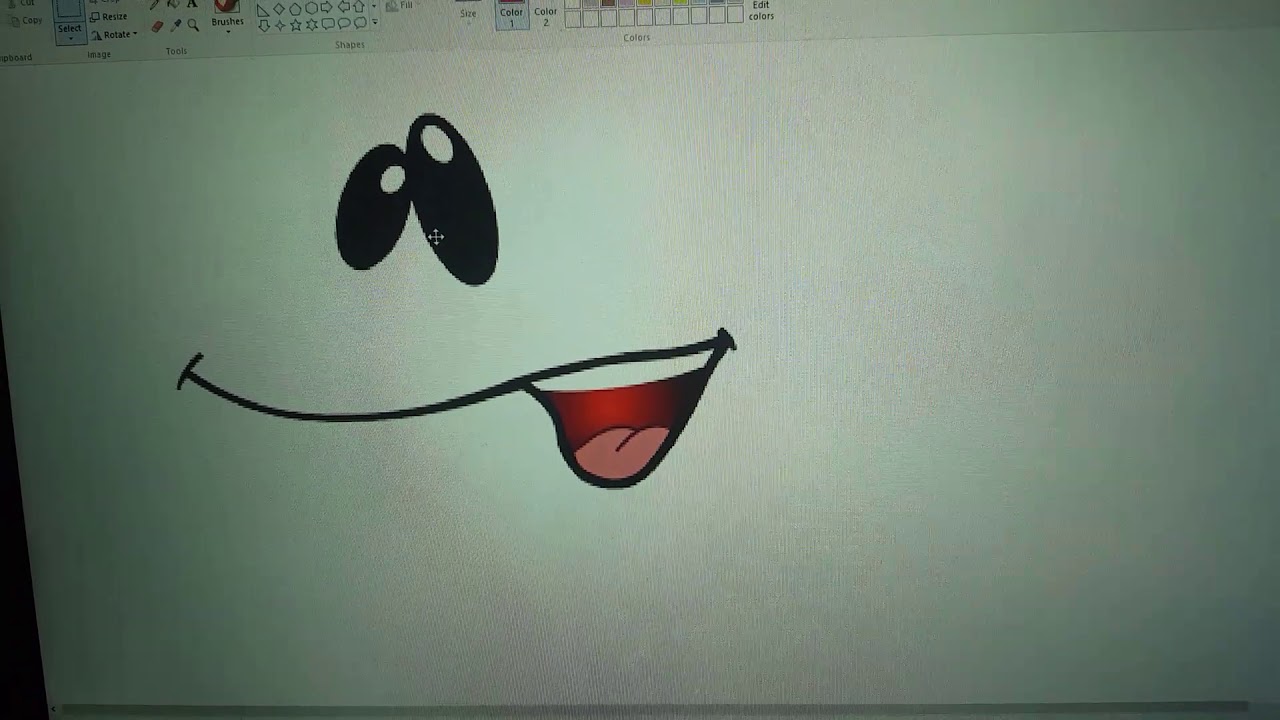Expand the Brushes dropdown arrow
This screenshot has width=1280, height=720.
point(228,31)
